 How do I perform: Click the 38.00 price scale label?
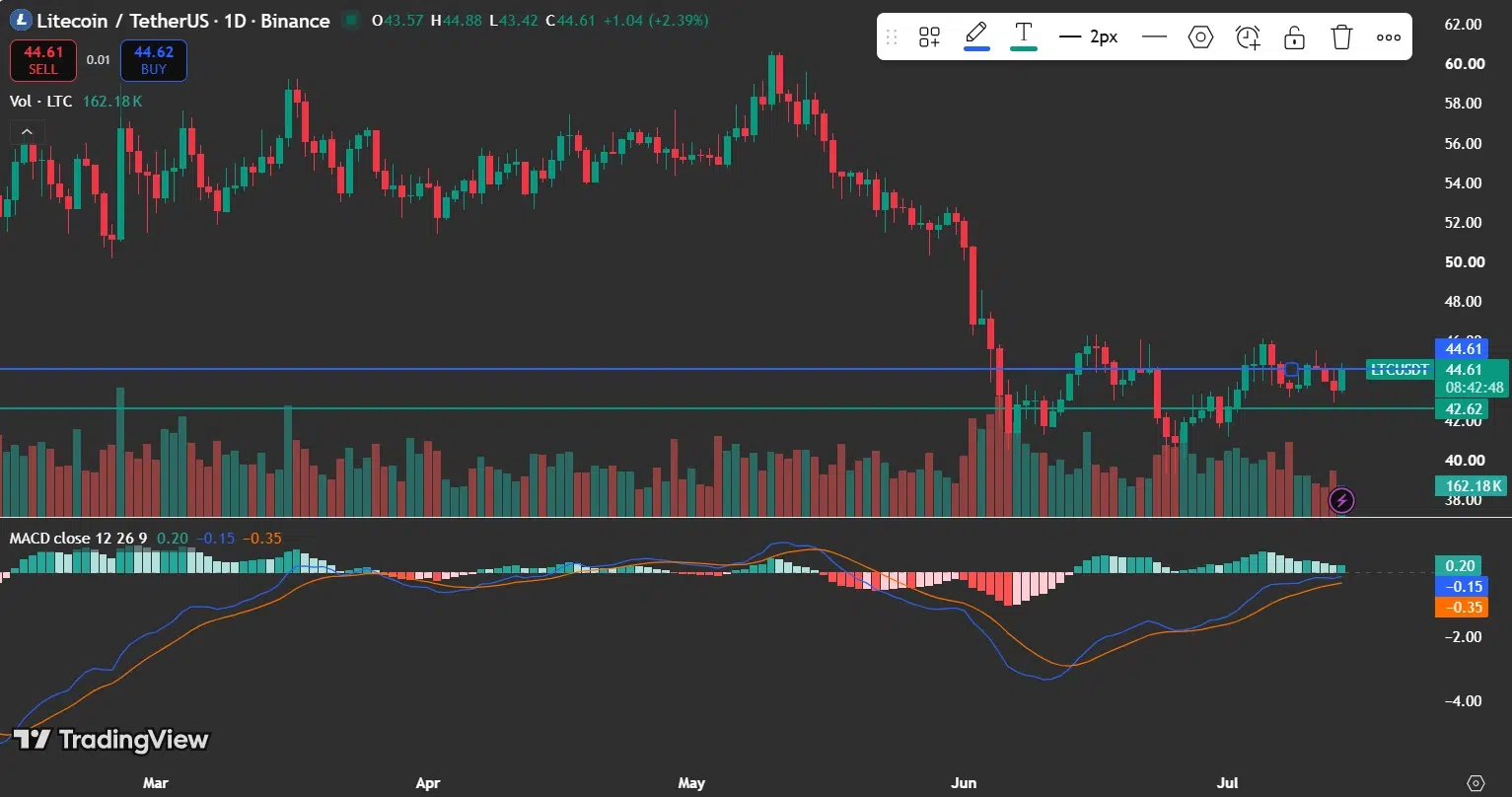[1464, 499]
